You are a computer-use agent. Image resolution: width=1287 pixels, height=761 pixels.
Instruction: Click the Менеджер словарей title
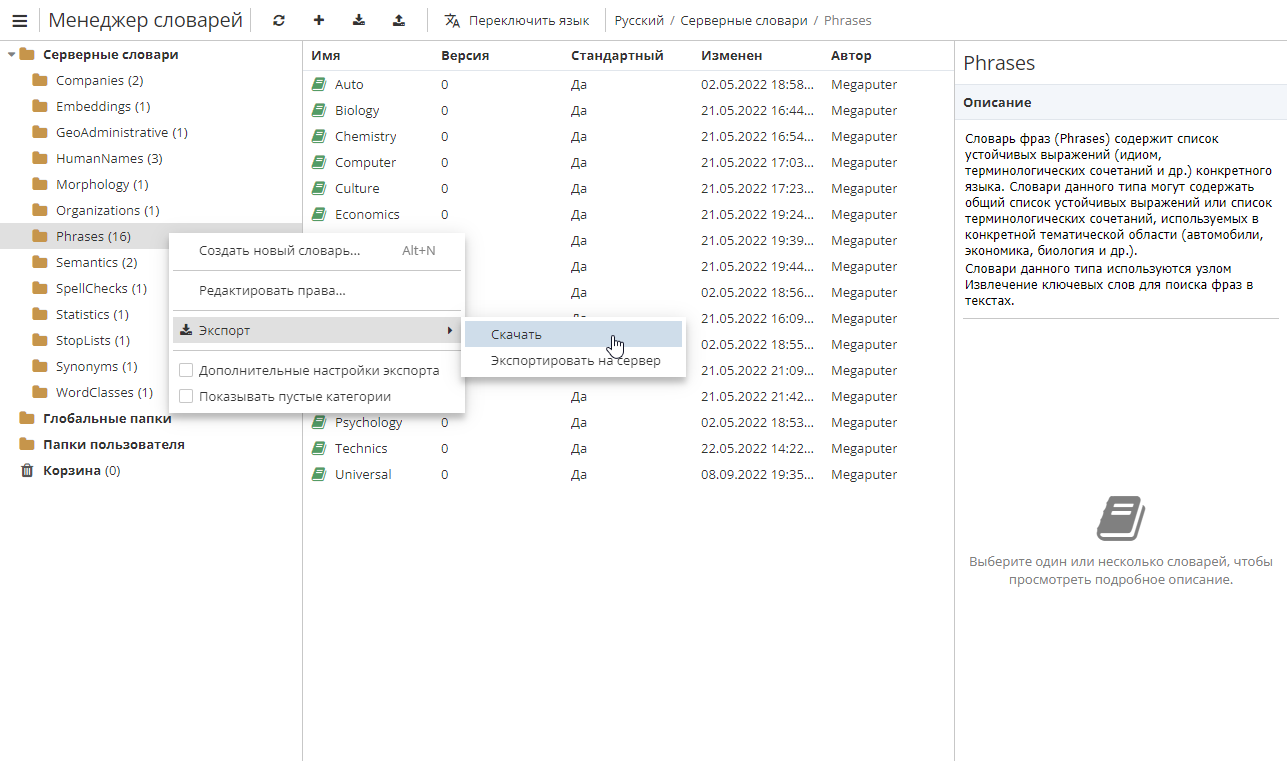[146, 20]
